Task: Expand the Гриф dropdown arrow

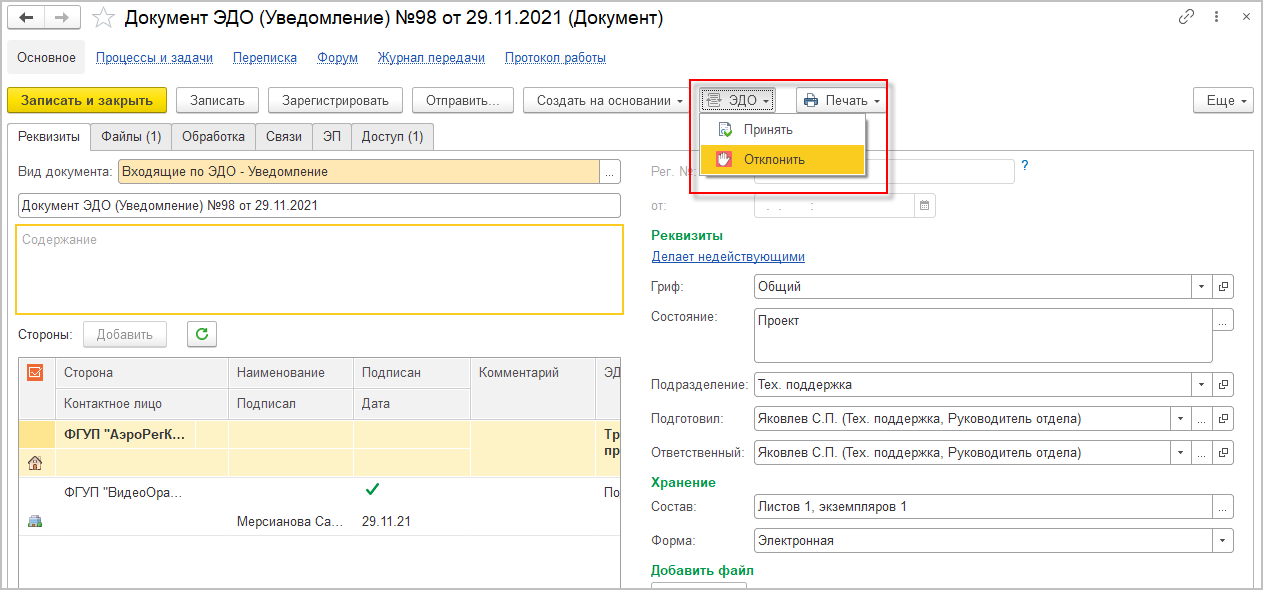Action: (1201, 287)
